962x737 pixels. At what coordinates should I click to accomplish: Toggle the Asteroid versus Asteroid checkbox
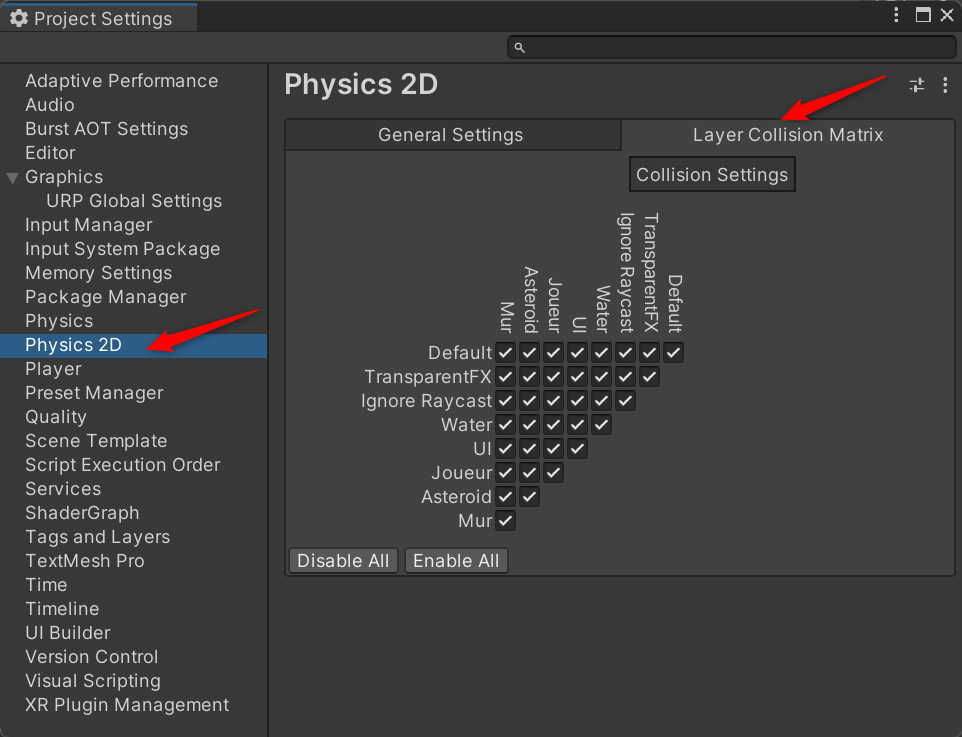click(529, 496)
